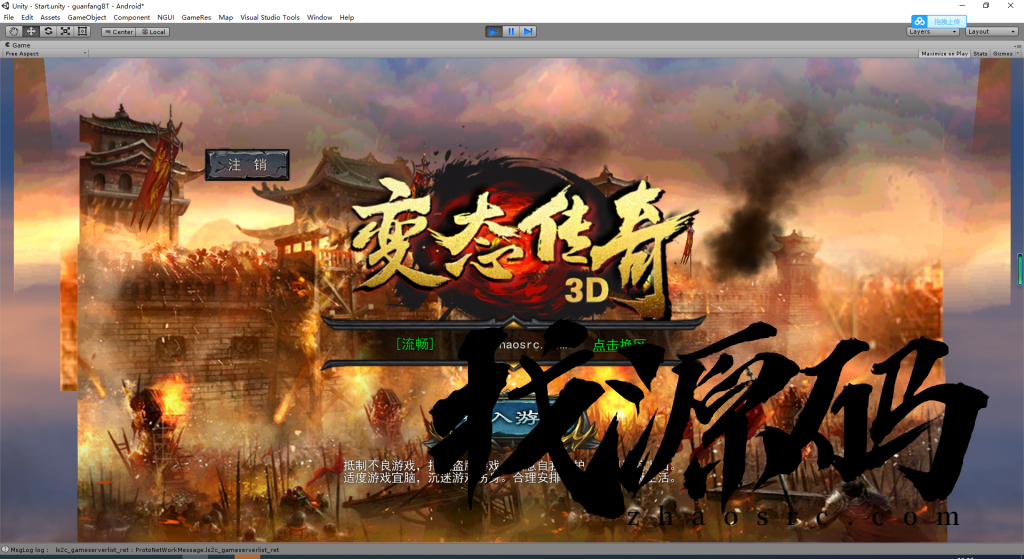This screenshot has width=1024, height=559.
Task: Click the 进入游戏 enter game button
Action: click(516, 418)
